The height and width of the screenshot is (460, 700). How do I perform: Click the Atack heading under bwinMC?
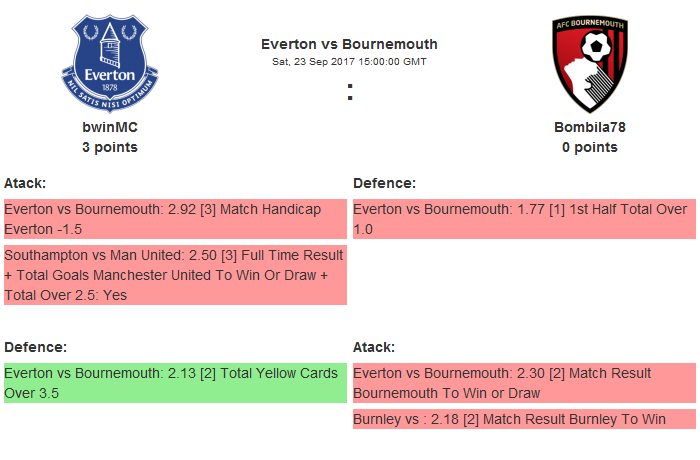(25, 183)
